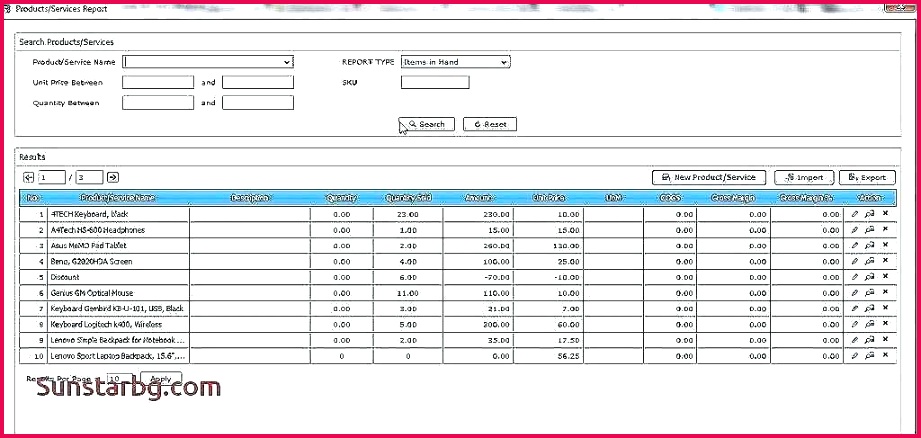921x438 pixels.
Task: Click the amount value 260.00
Action: (x=496, y=246)
